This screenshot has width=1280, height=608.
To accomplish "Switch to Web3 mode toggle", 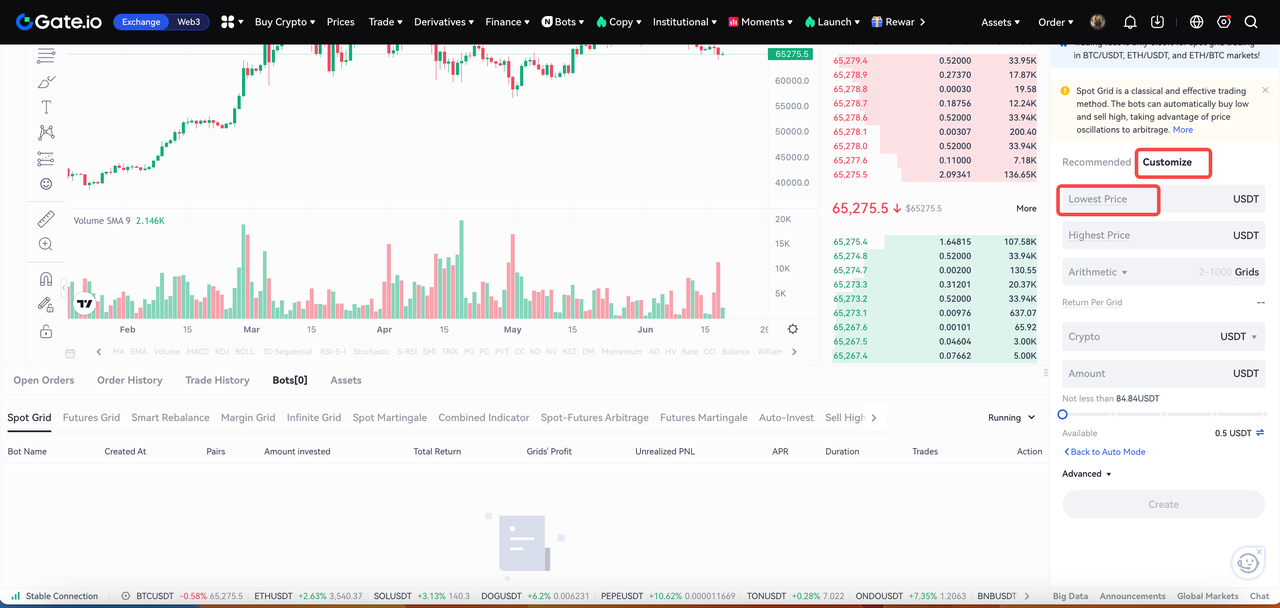I will 188,22.
